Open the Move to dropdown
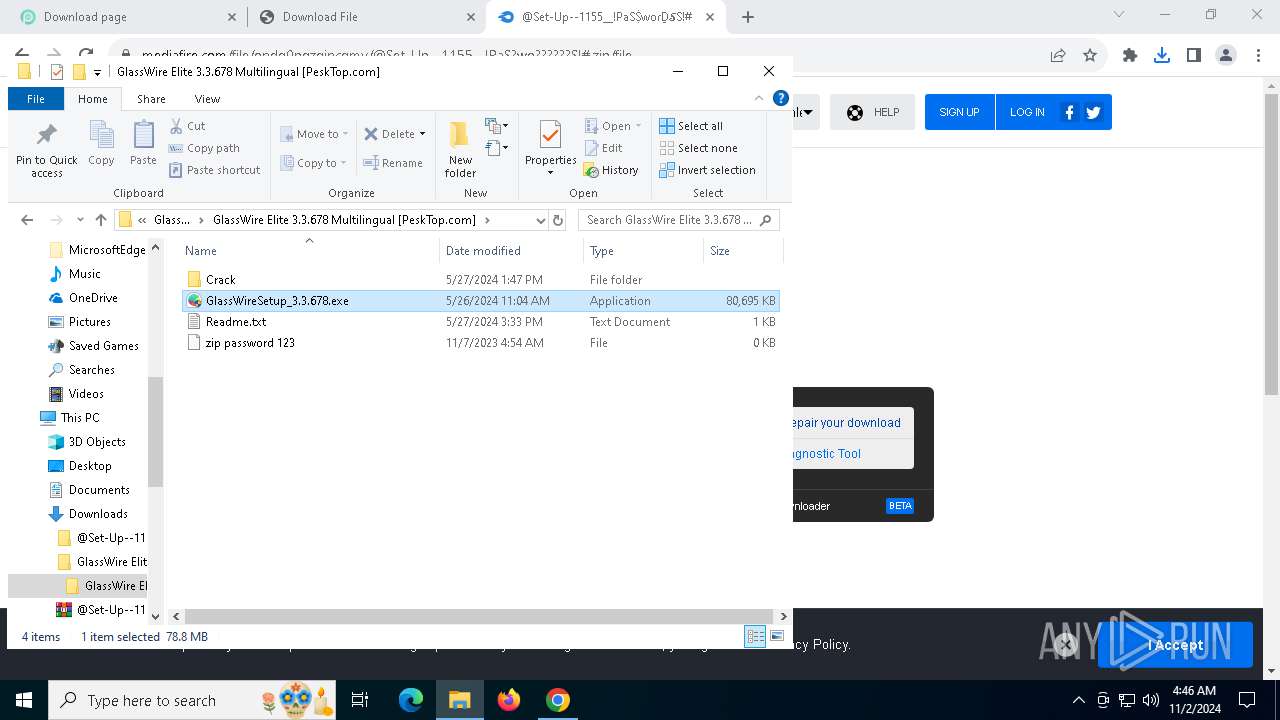This screenshot has height=720, width=1280. point(313,134)
